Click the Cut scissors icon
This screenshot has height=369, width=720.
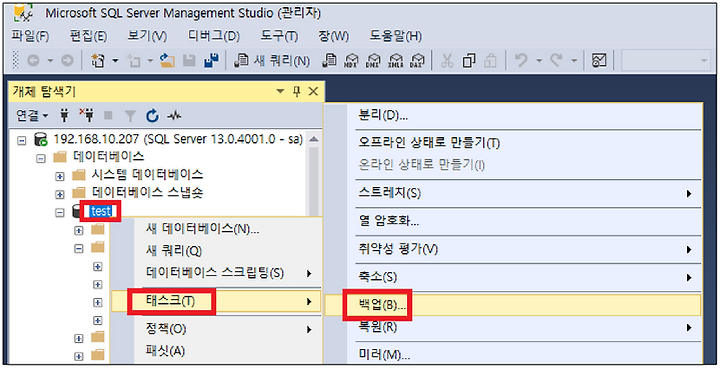pyautogui.click(x=447, y=61)
